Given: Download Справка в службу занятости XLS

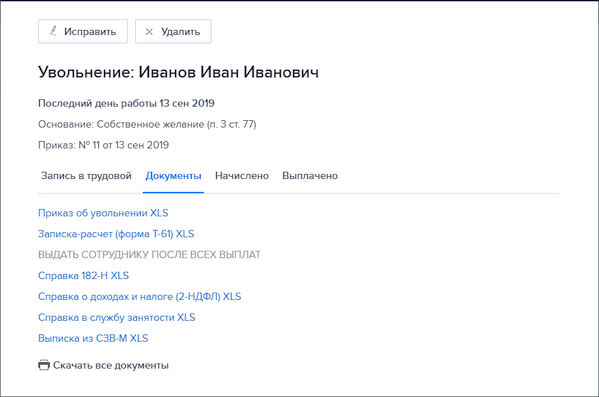Looking at the screenshot, I should tap(117, 317).
